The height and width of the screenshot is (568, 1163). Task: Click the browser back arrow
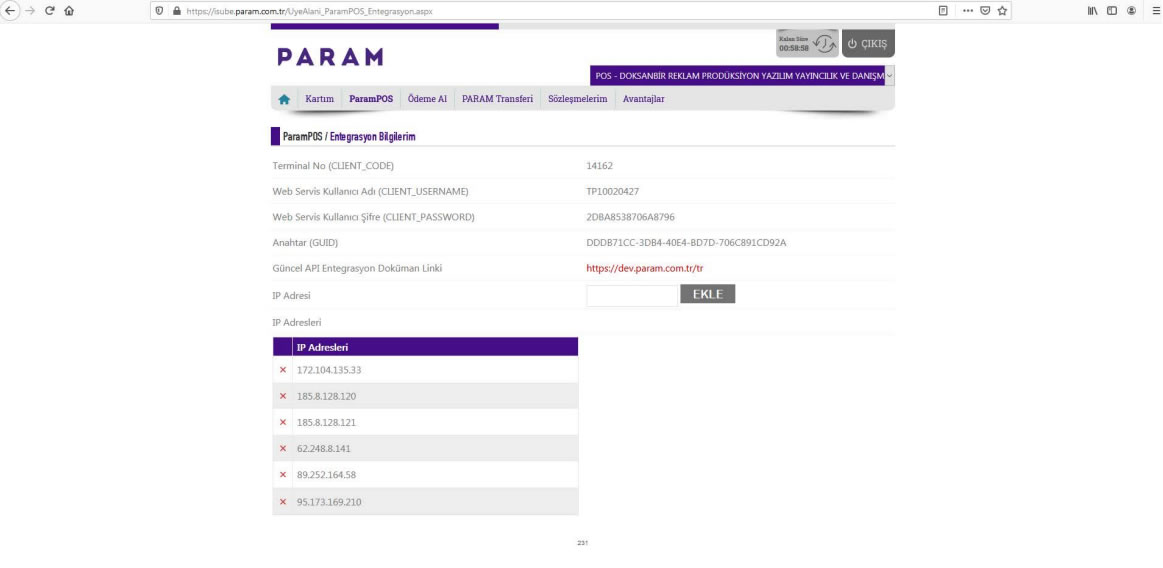pos(10,11)
